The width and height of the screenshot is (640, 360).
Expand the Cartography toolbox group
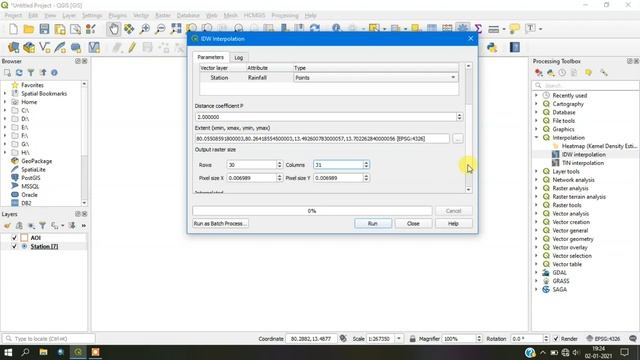click(x=536, y=104)
